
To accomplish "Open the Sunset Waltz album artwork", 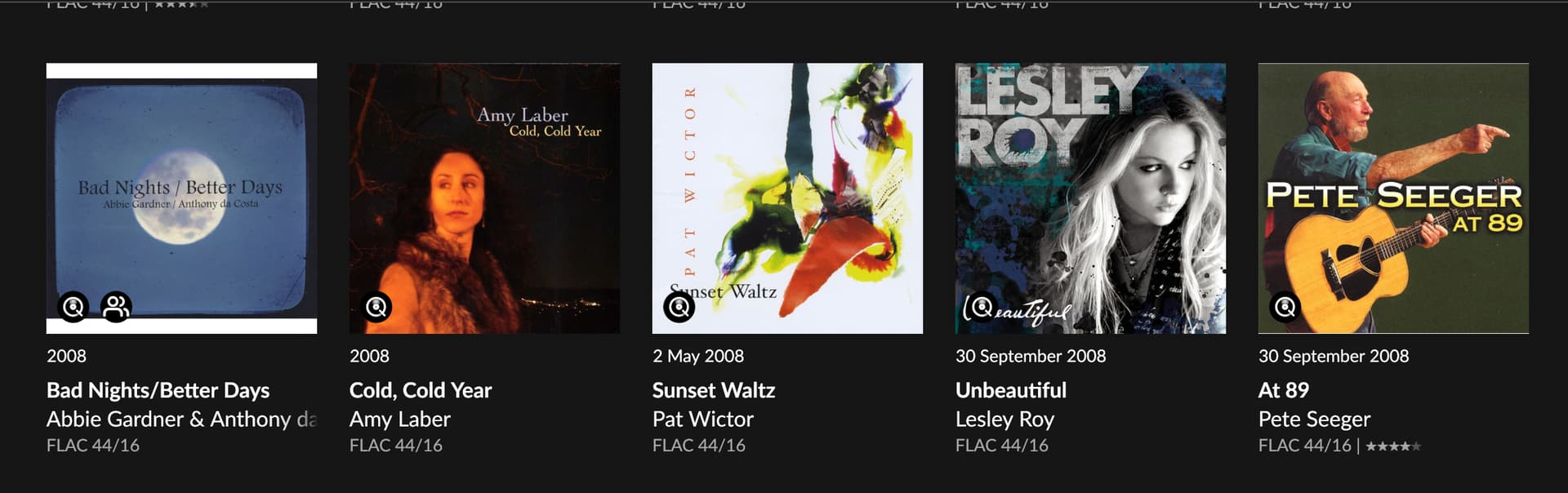I will pos(787,198).
